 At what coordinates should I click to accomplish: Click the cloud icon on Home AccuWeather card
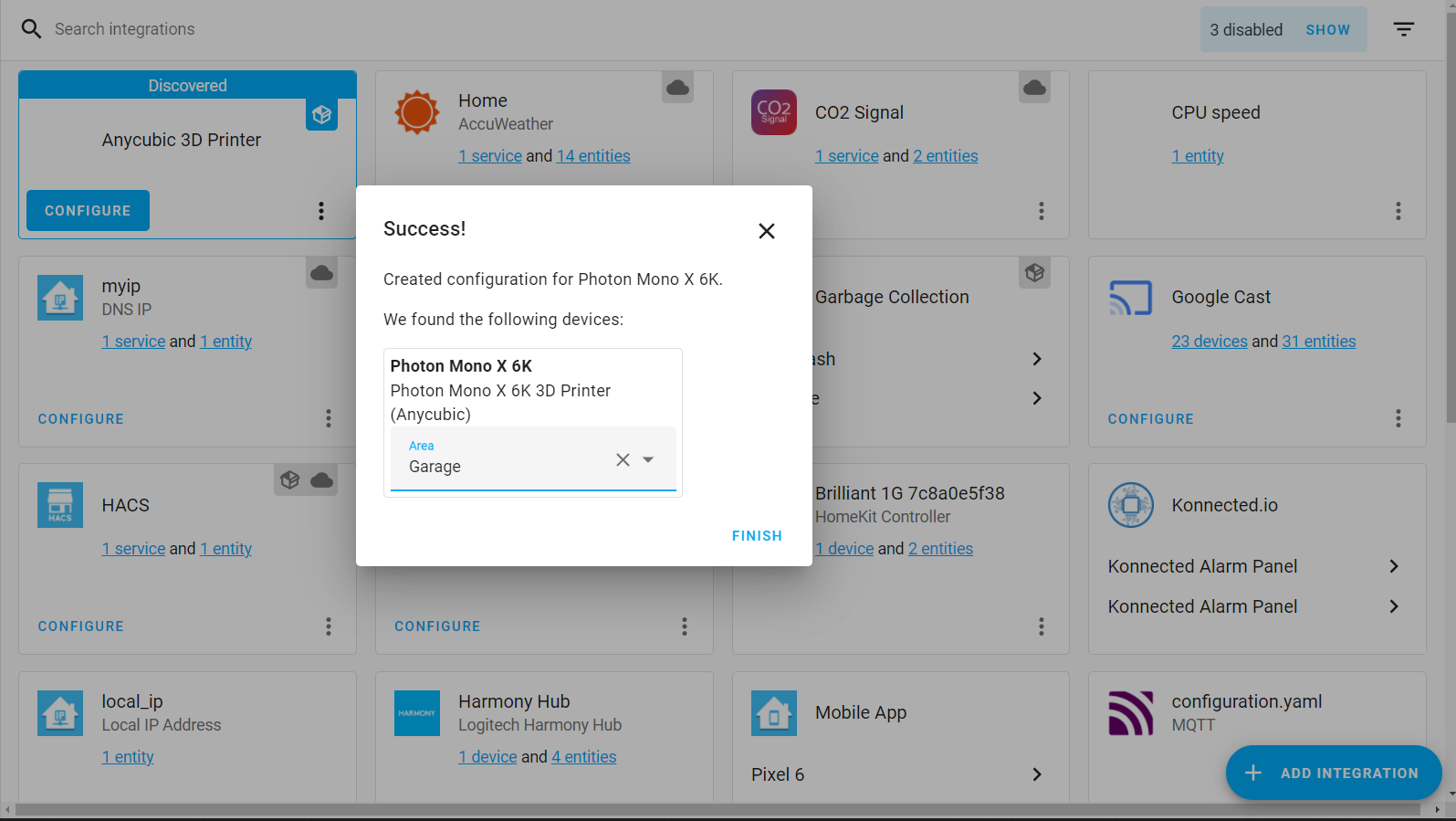677,88
